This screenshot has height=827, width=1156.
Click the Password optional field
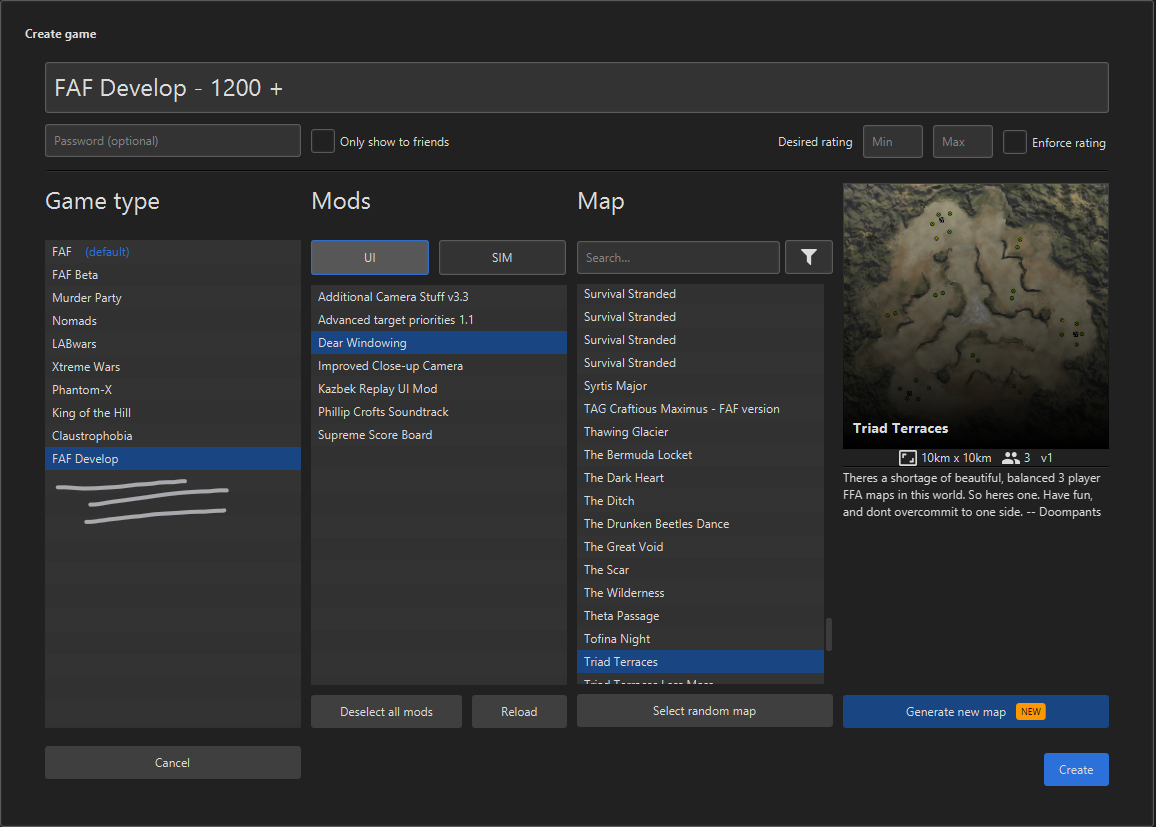point(173,141)
